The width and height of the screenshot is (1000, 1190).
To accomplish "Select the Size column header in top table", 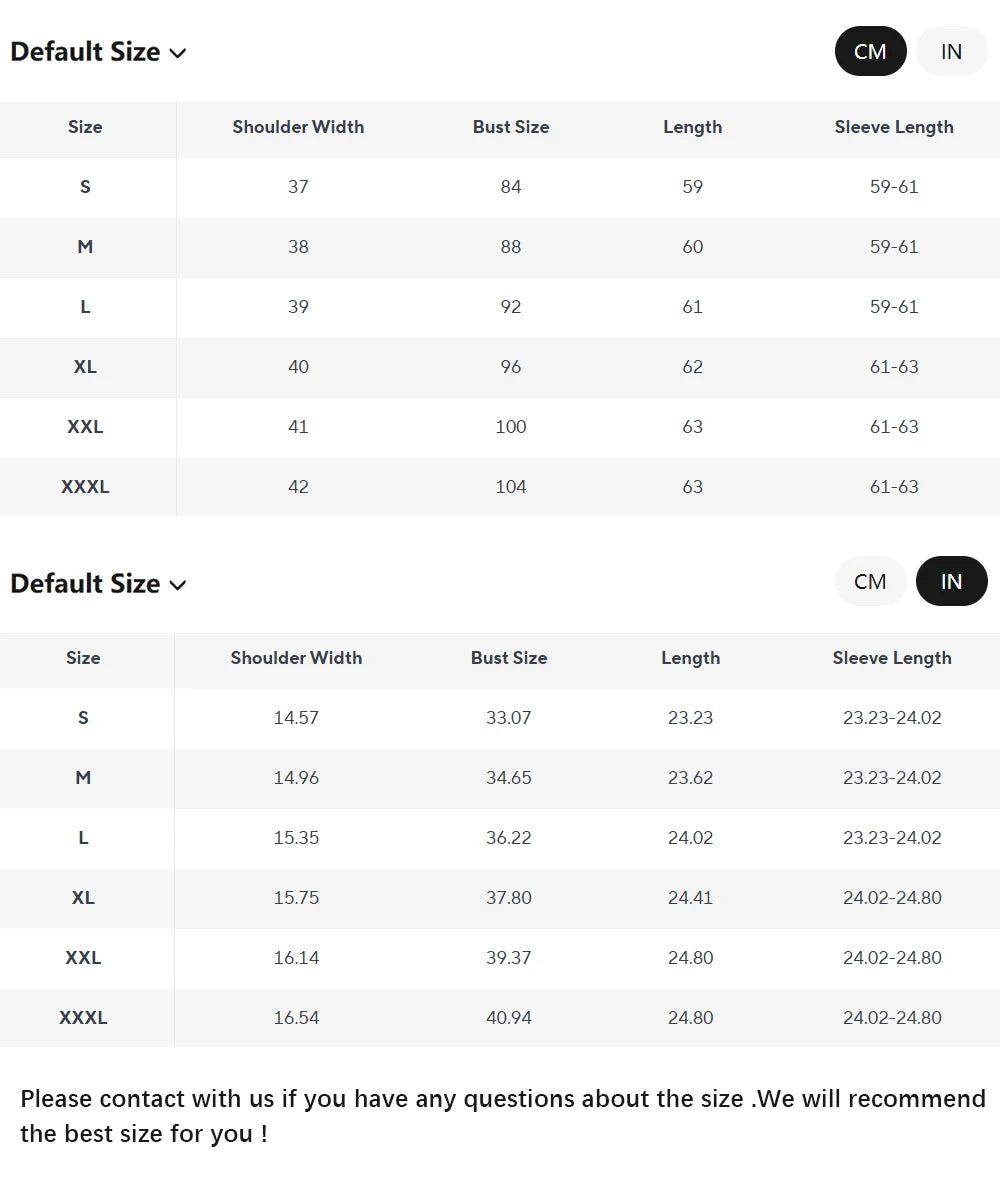I will [85, 127].
